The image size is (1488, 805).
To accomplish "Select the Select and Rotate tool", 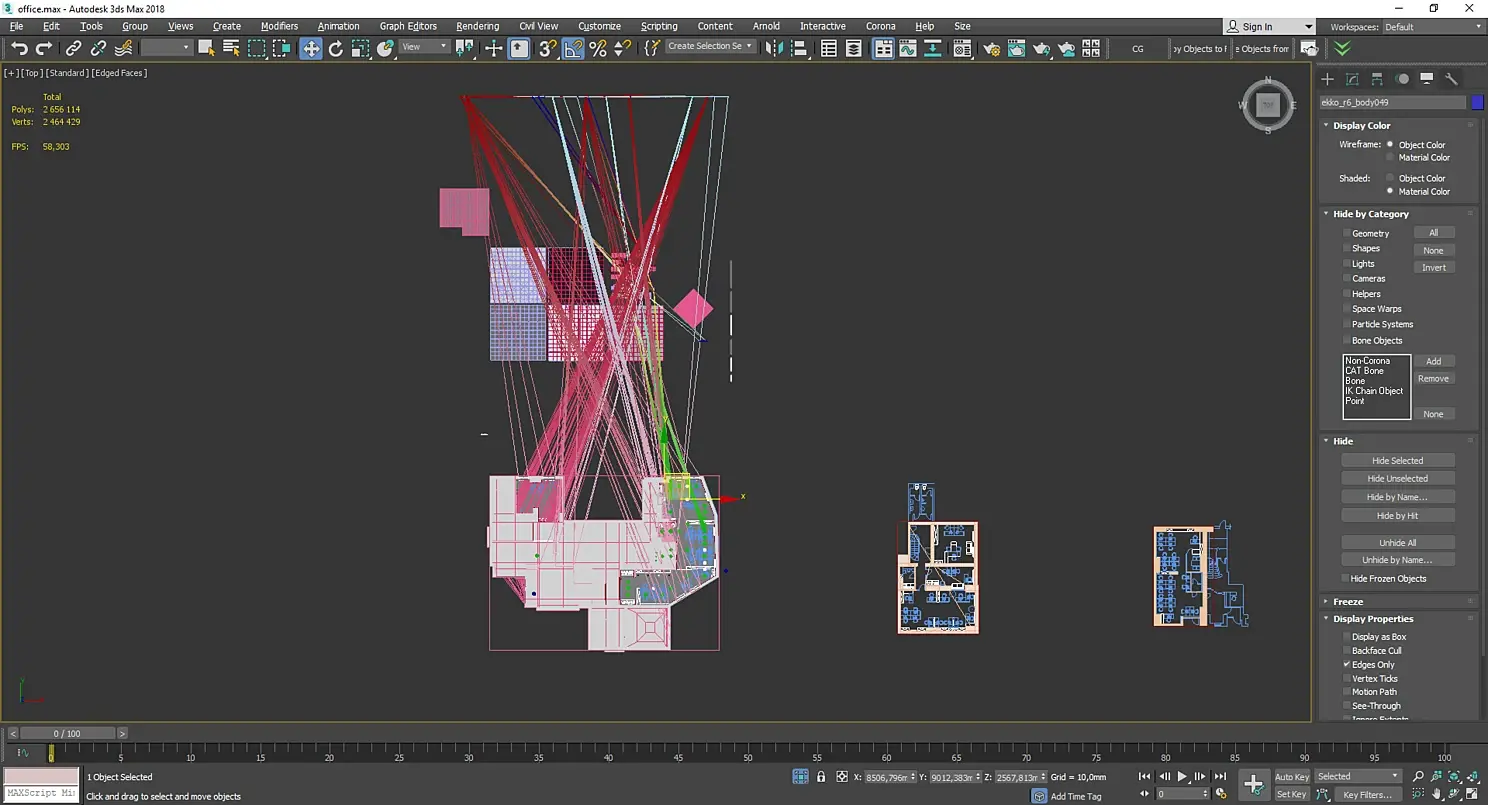I will coord(336,48).
